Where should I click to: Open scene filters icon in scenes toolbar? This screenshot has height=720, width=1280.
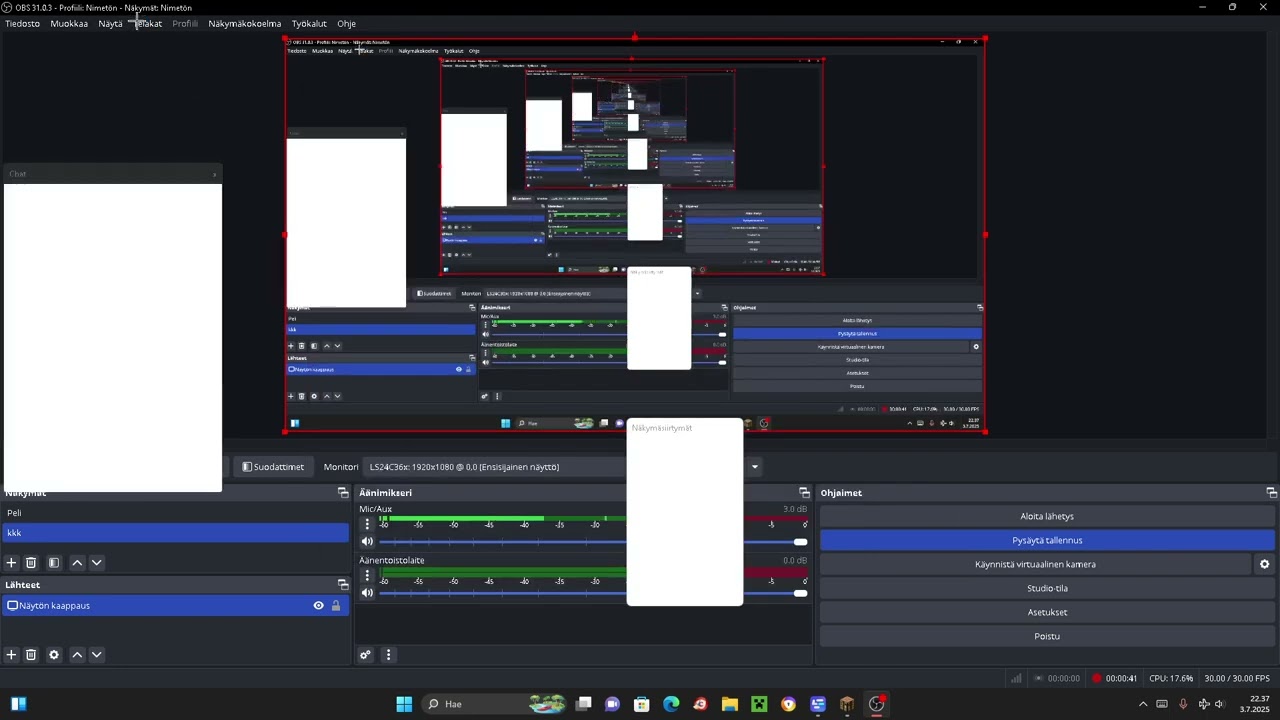54,563
